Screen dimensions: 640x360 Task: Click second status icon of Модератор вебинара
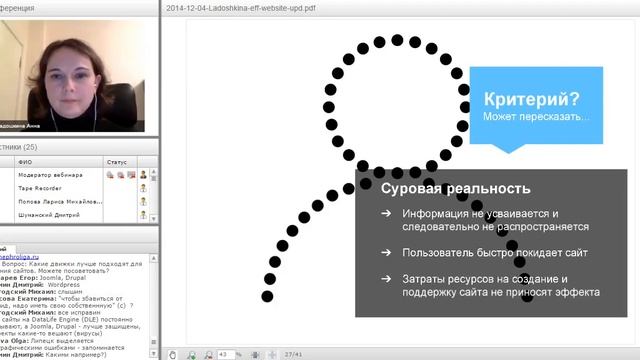click(121, 175)
